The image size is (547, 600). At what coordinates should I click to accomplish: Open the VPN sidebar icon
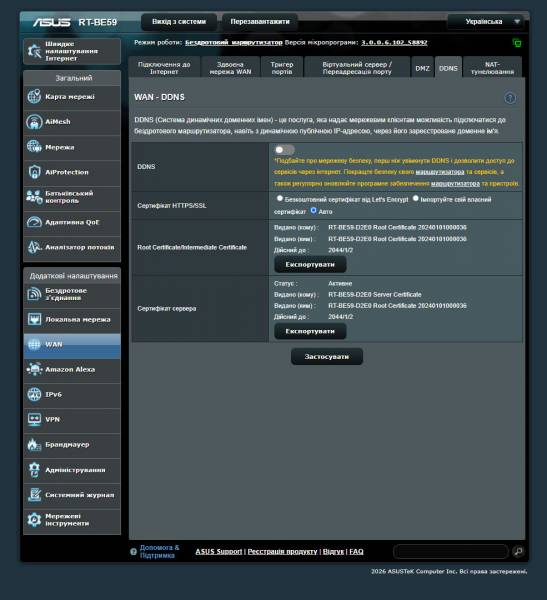34,420
